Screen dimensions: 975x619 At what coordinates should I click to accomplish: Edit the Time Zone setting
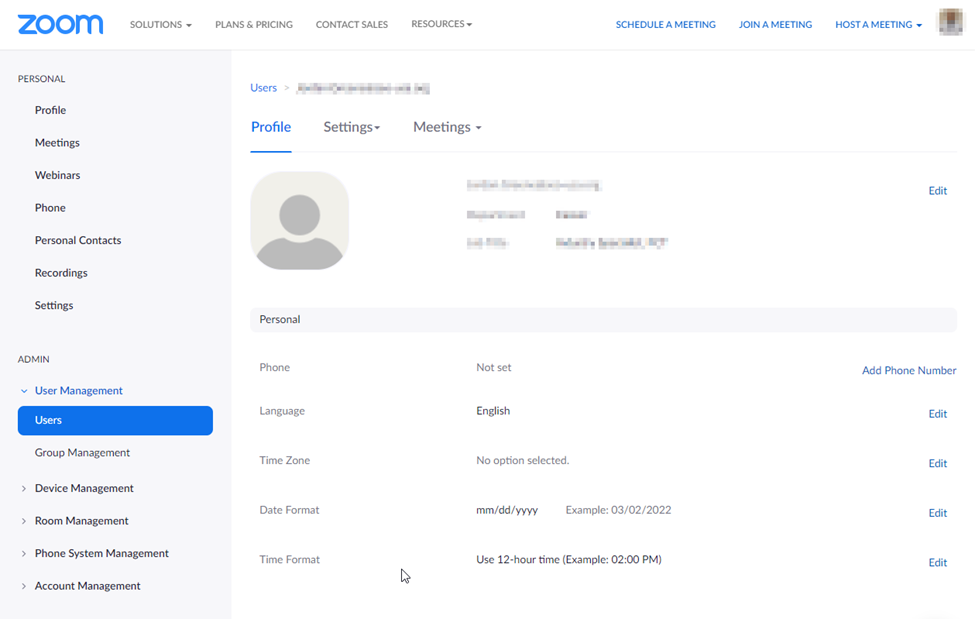(938, 463)
